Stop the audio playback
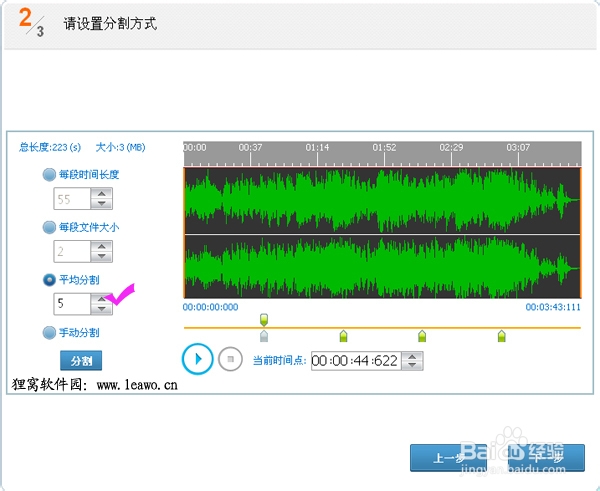This screenshot has height=491, width=600. point(230,359)
